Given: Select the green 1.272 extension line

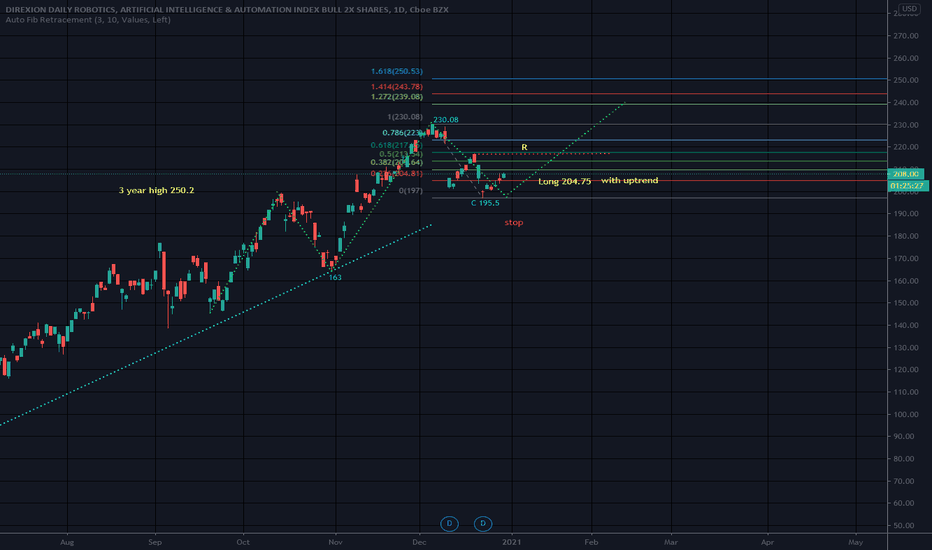Looking at the screenshot, I should pos(659,104).
